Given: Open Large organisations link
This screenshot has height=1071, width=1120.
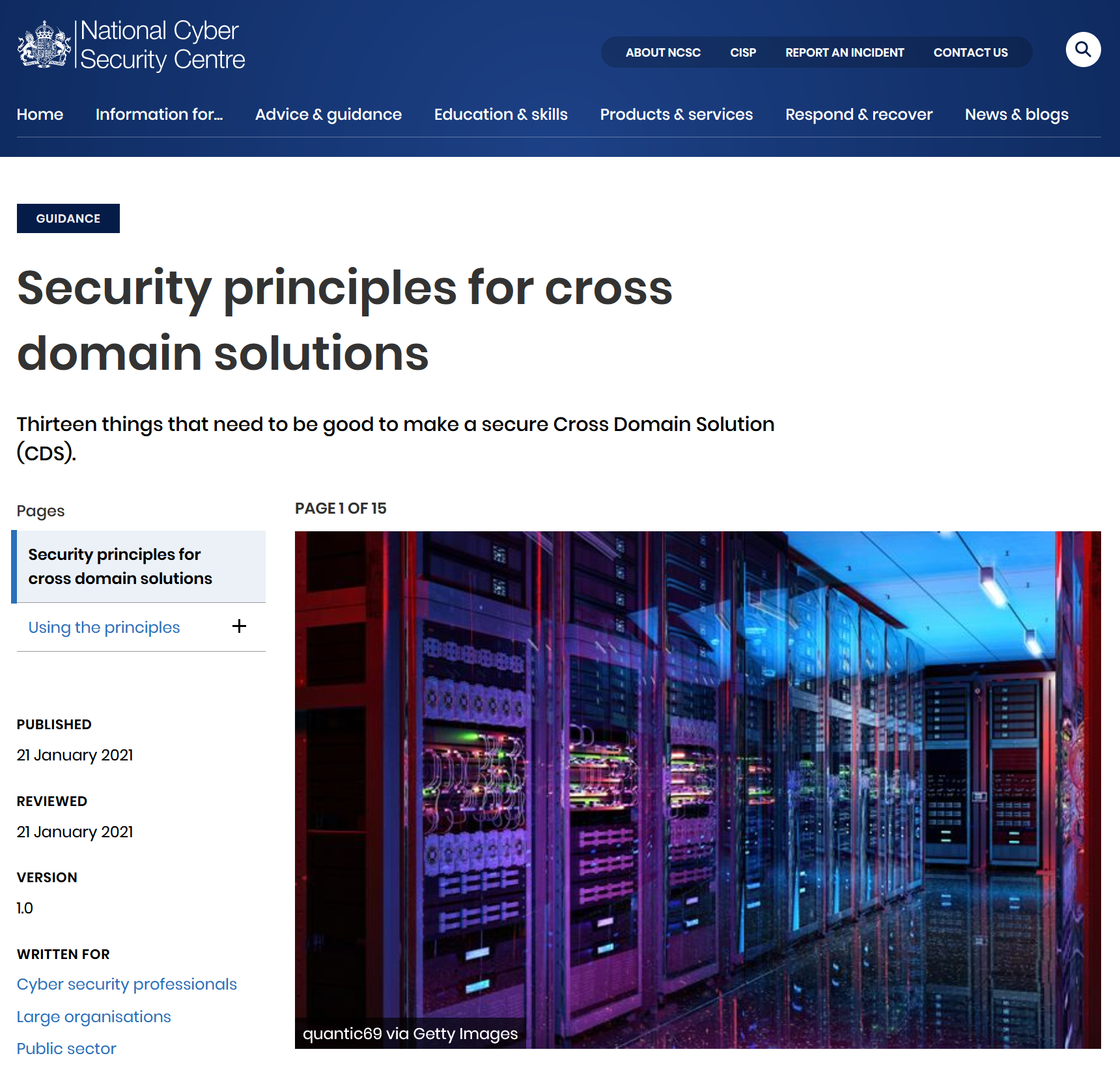Looking at the screenshot, I should click(x=94, y=1017).
